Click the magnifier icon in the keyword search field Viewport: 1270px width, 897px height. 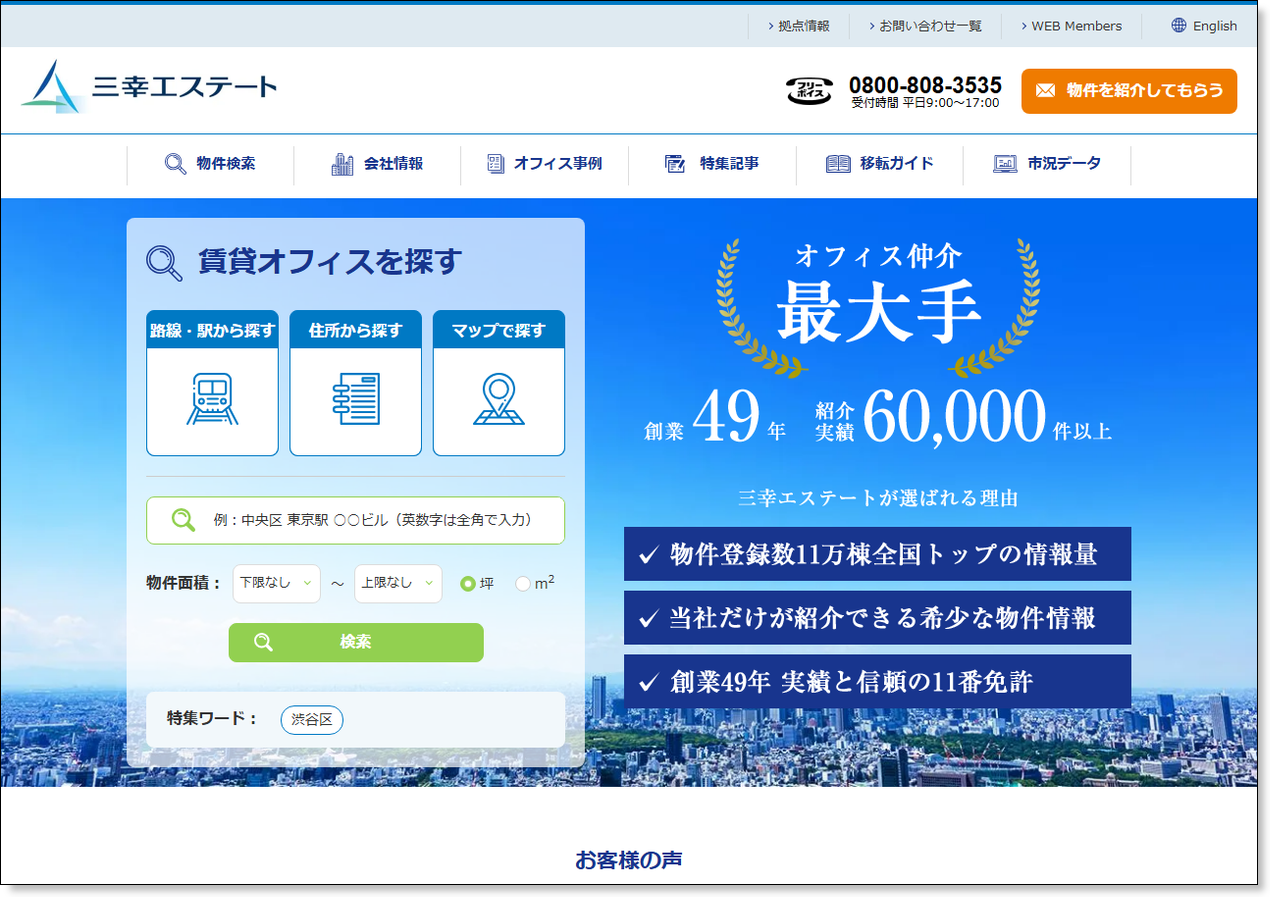click(x=183, y=520)
